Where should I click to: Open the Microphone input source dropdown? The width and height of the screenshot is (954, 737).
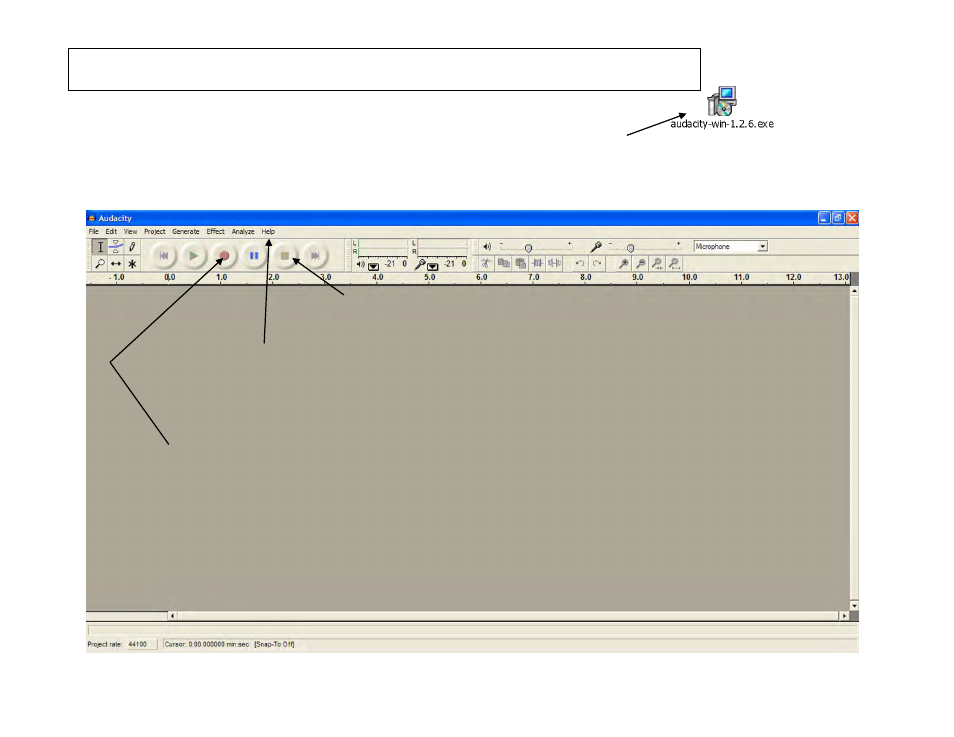click(731, 246)
